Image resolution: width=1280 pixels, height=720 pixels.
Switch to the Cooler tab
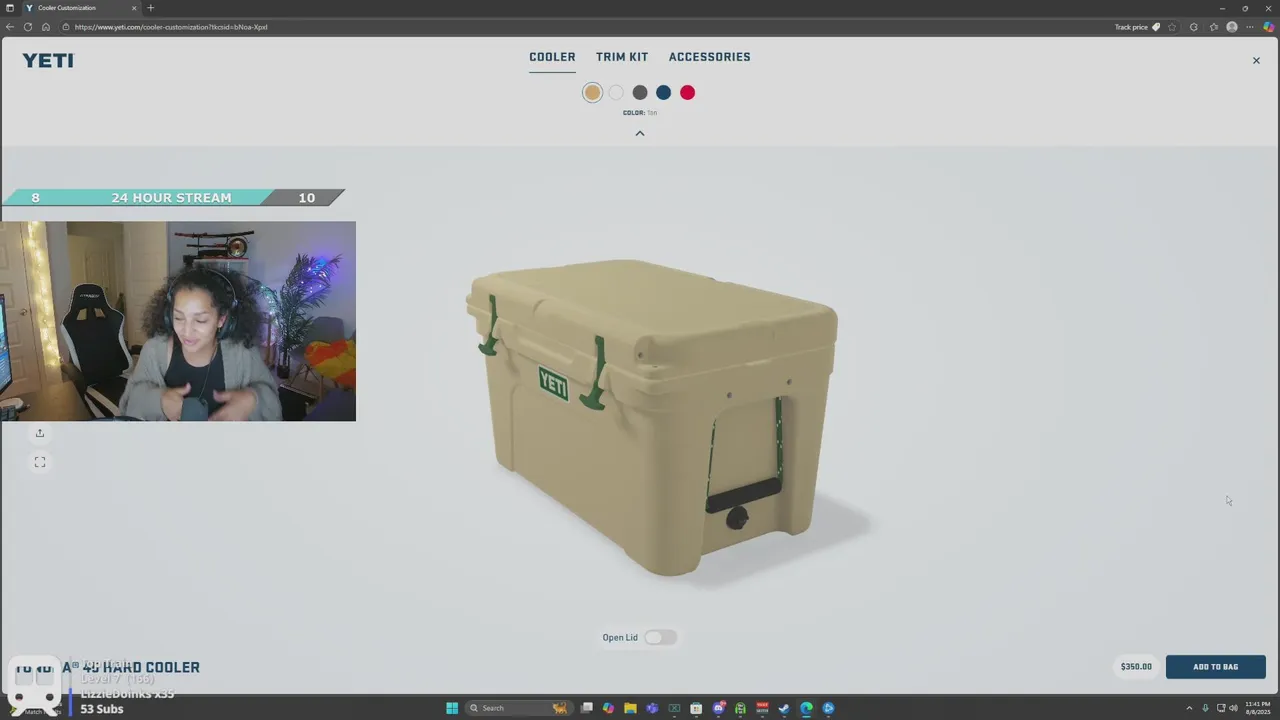click(x=552, y=57)
